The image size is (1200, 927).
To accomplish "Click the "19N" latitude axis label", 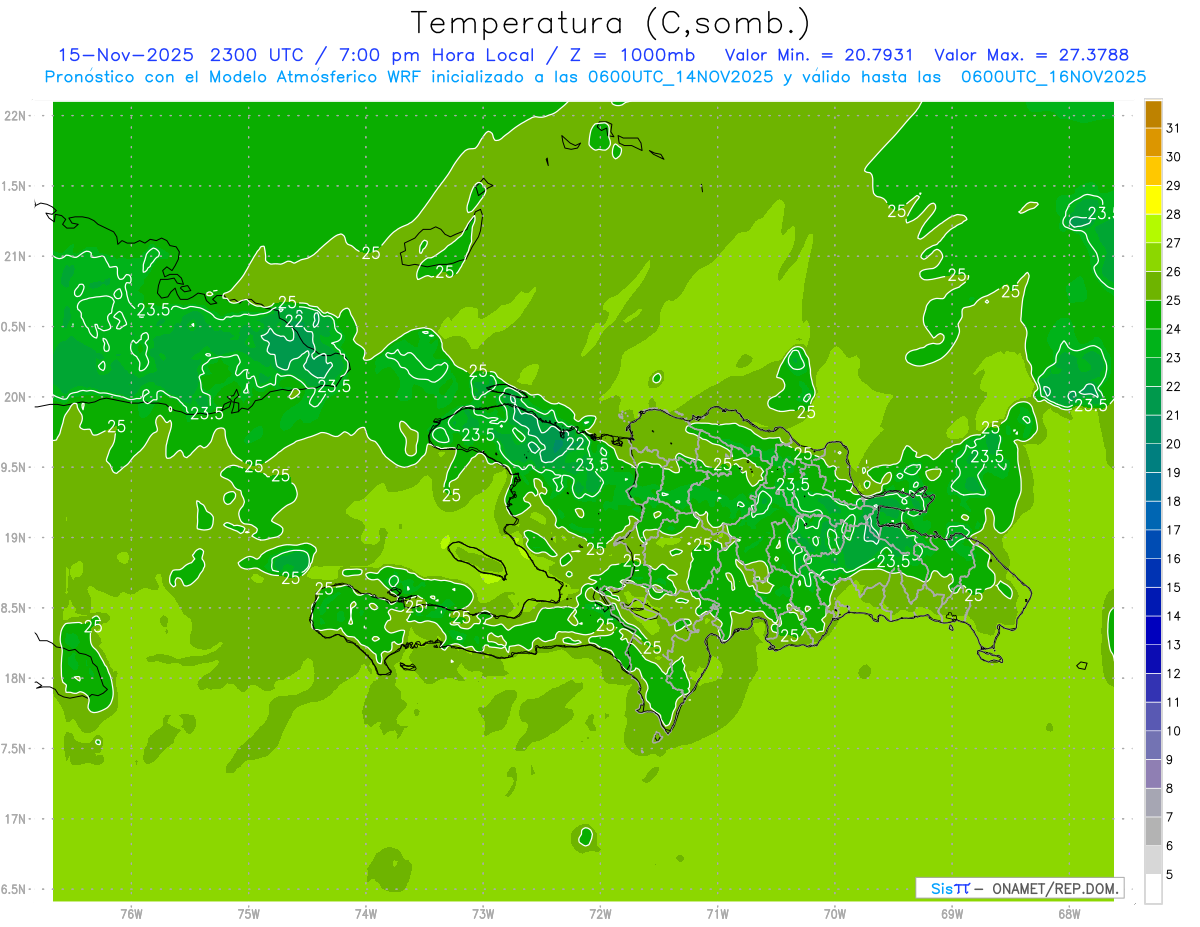I will click(x=16, y=538).
